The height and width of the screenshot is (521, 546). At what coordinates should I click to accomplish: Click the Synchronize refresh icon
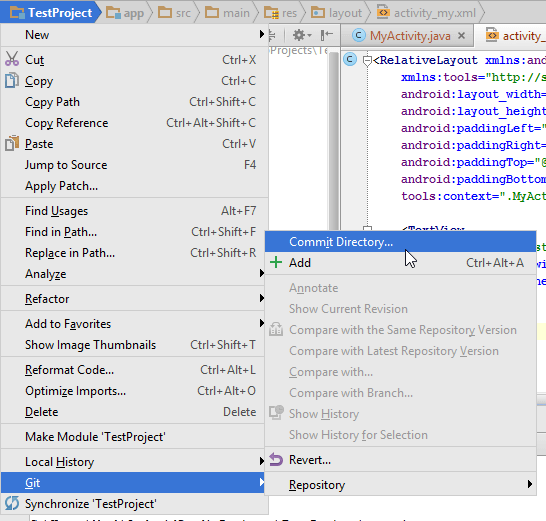coord(12,504)
